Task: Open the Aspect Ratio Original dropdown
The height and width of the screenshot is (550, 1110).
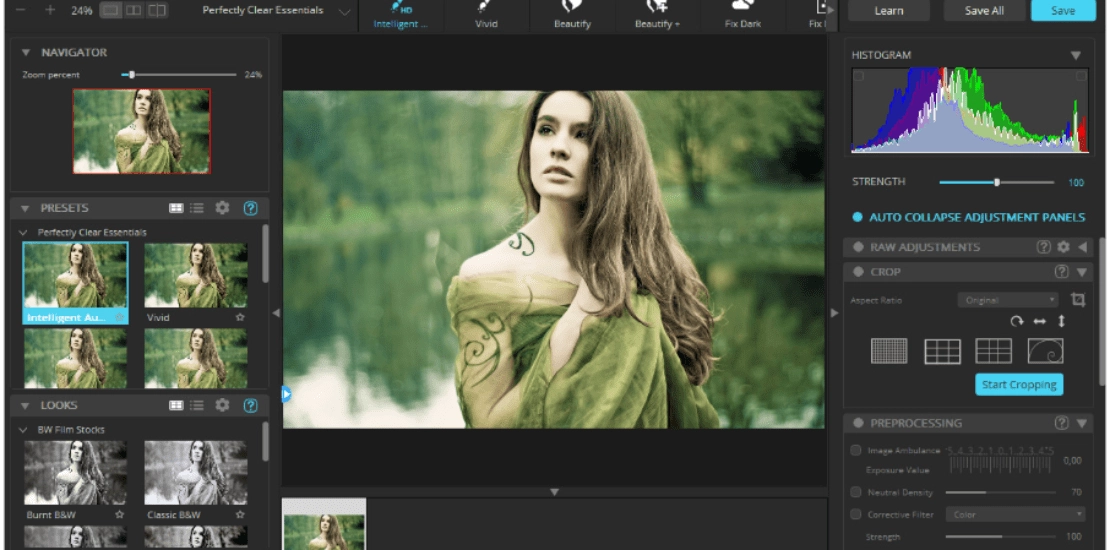Action: point(1007,300)
